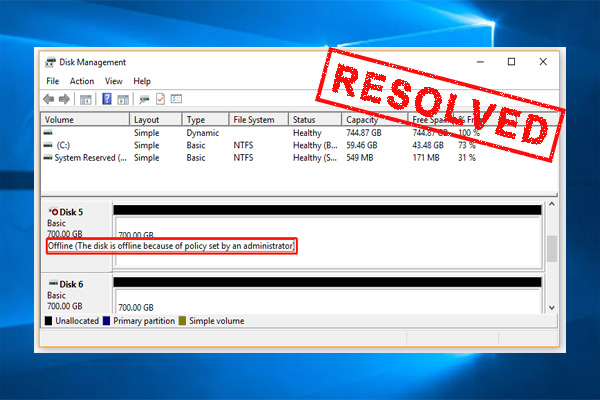This screenshot has height=400, width=600.
Task: Click the scroll down arrow in disk pane
Action: [552, 307]
